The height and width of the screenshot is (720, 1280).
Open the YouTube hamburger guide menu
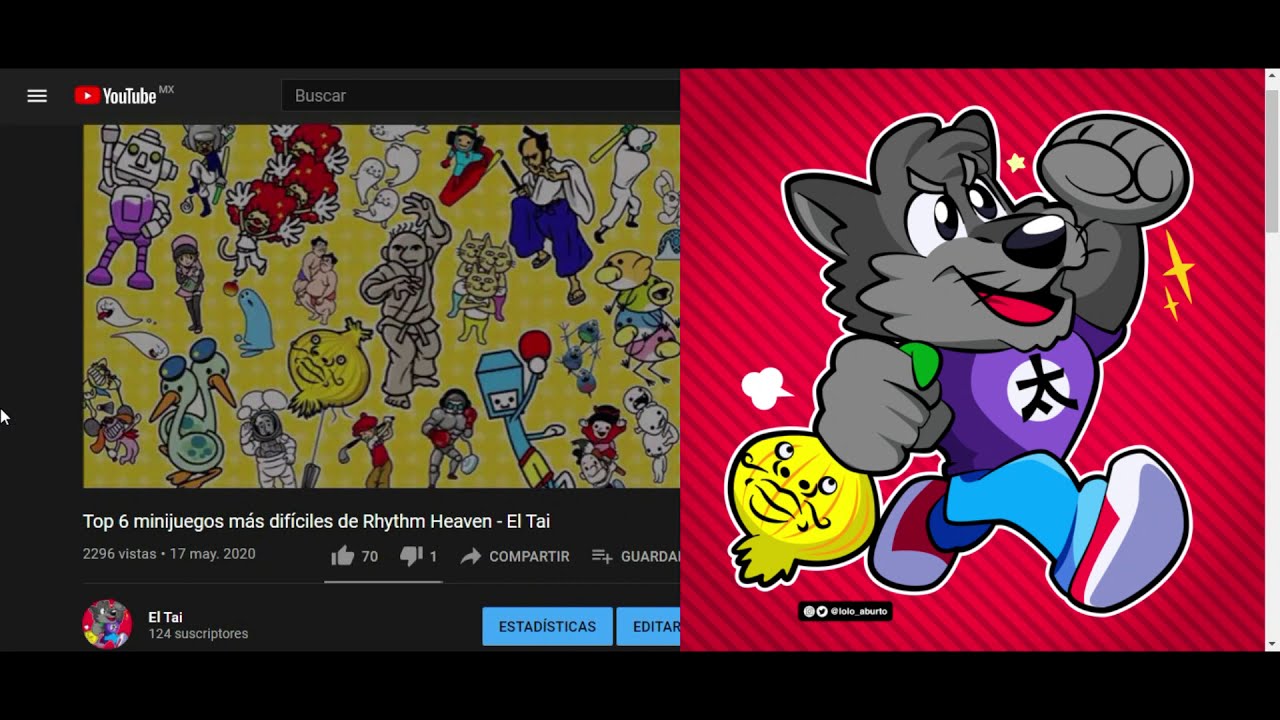[37, 96]
